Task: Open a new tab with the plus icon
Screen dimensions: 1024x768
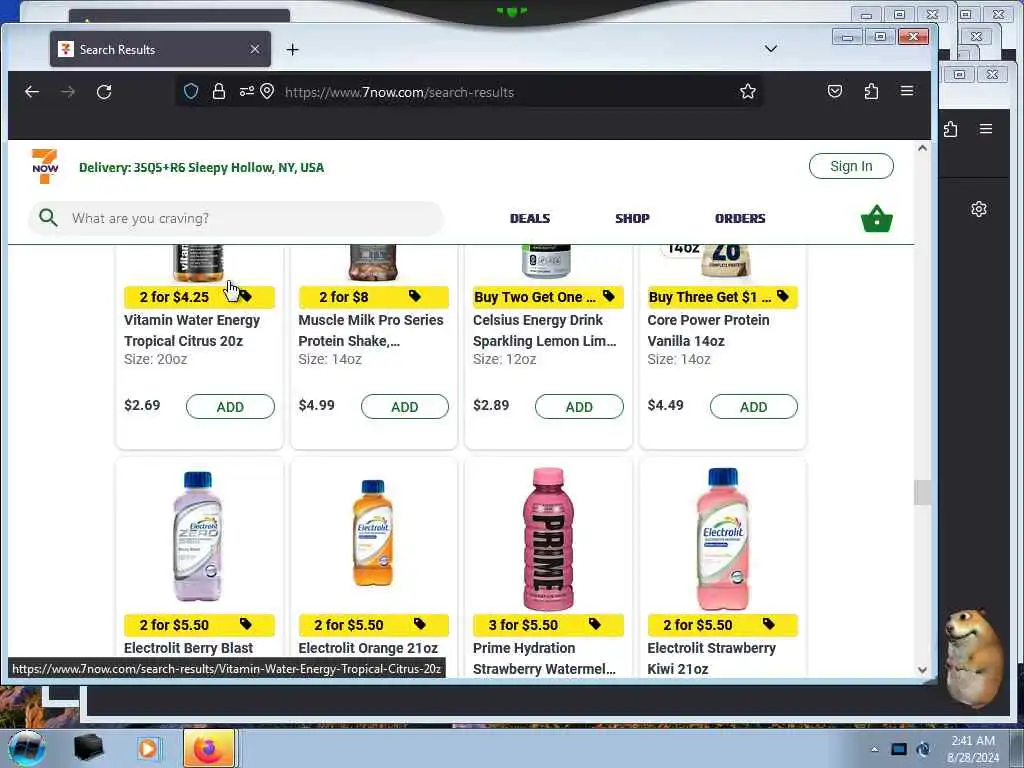Action: point(293,50)
